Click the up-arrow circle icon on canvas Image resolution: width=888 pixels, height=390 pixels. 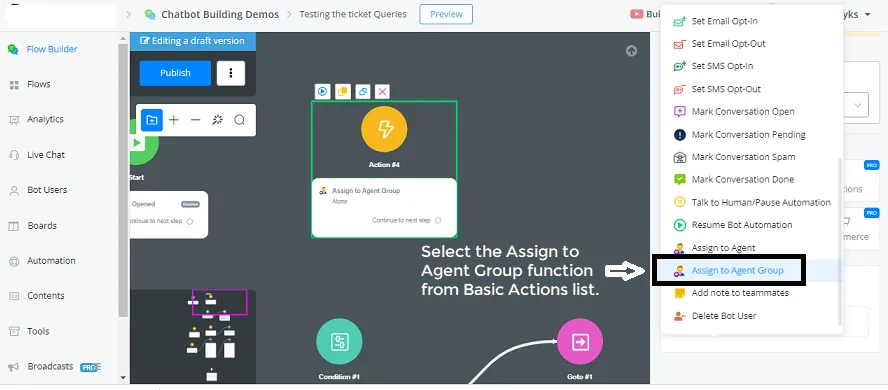631,51
